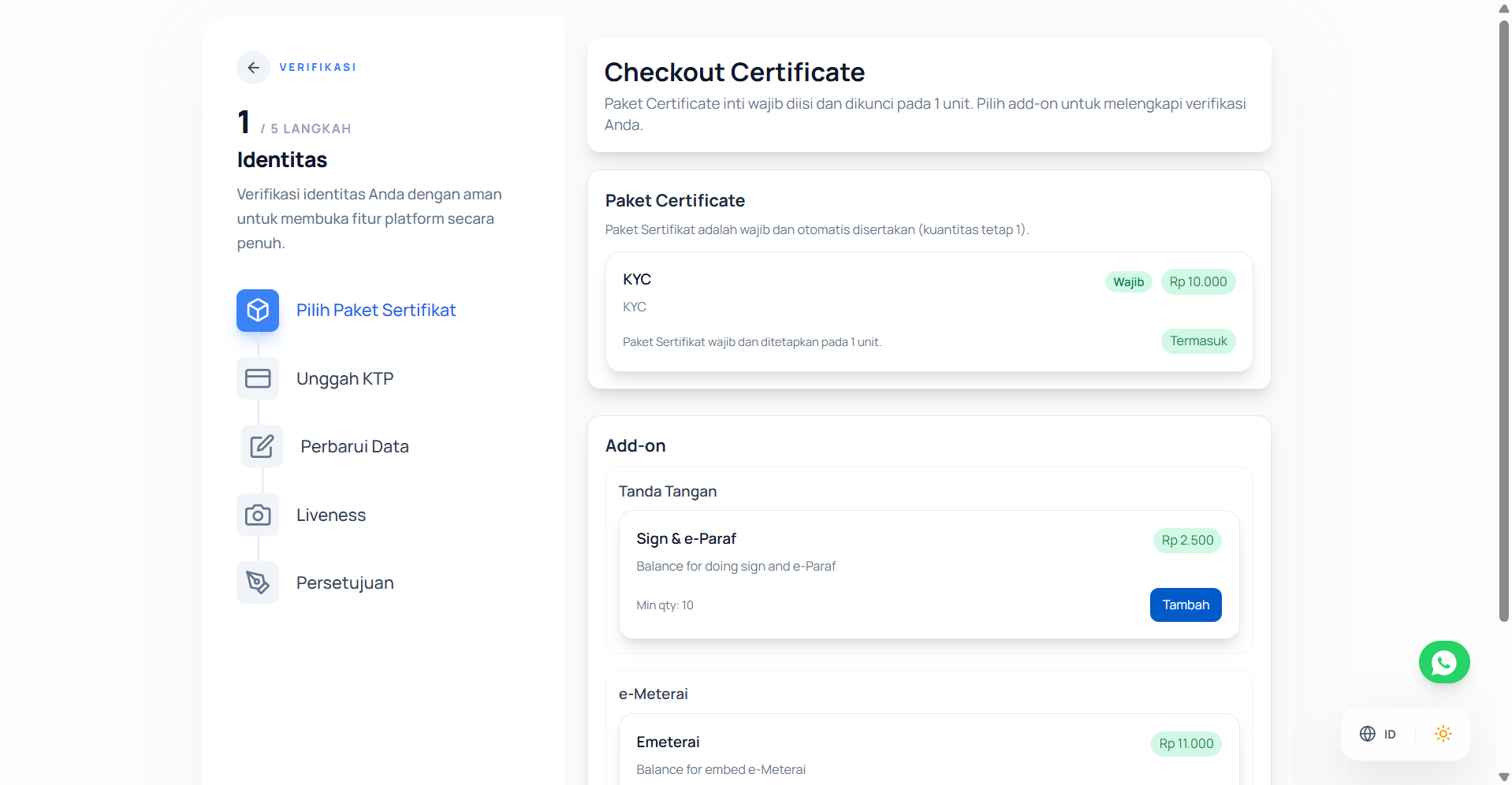This screenshot has width=1512, height=785.
Task: Click the globe language icon
Action: (1368, 734)
